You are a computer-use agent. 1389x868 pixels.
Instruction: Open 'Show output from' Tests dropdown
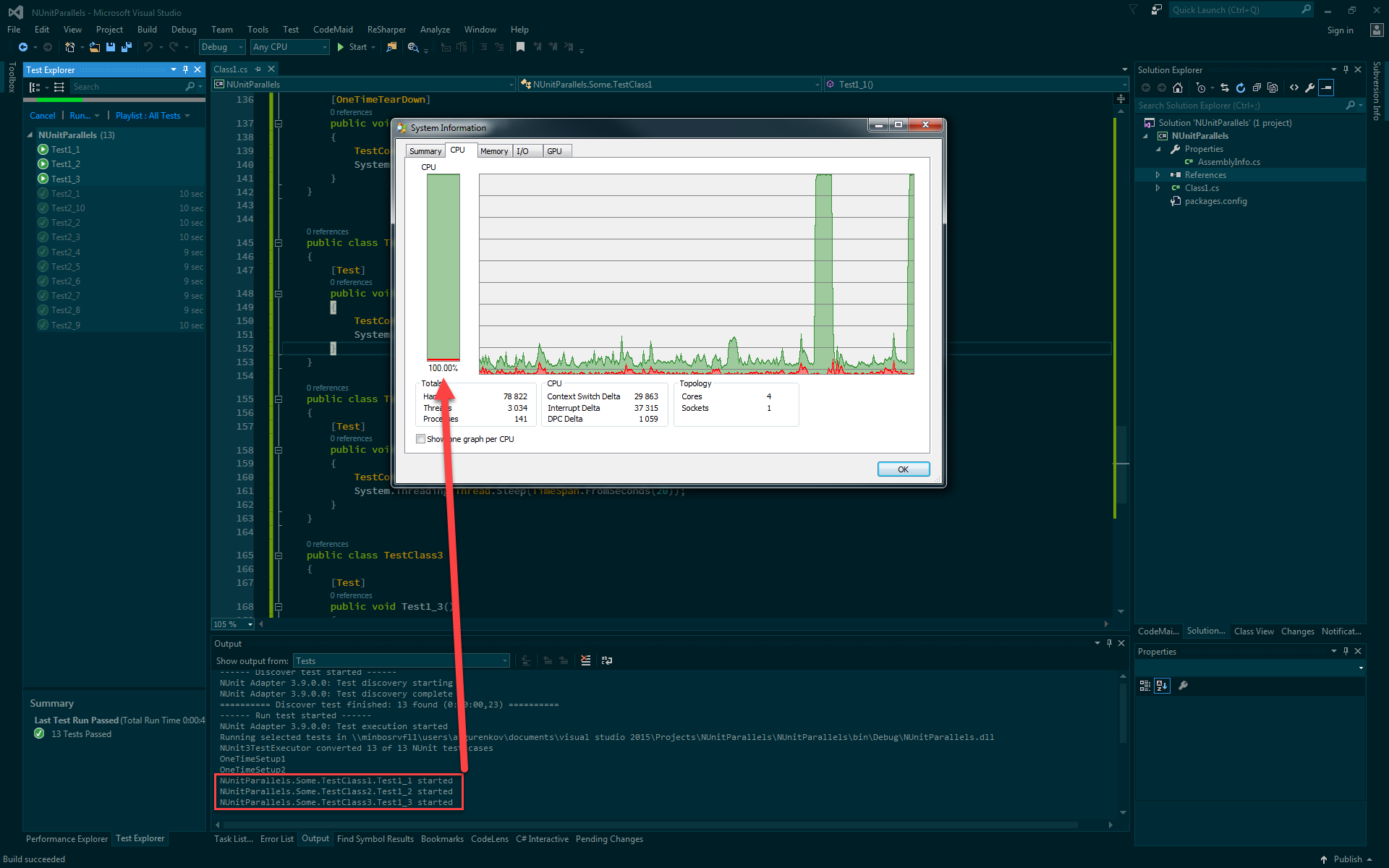(x=402, y=660)
